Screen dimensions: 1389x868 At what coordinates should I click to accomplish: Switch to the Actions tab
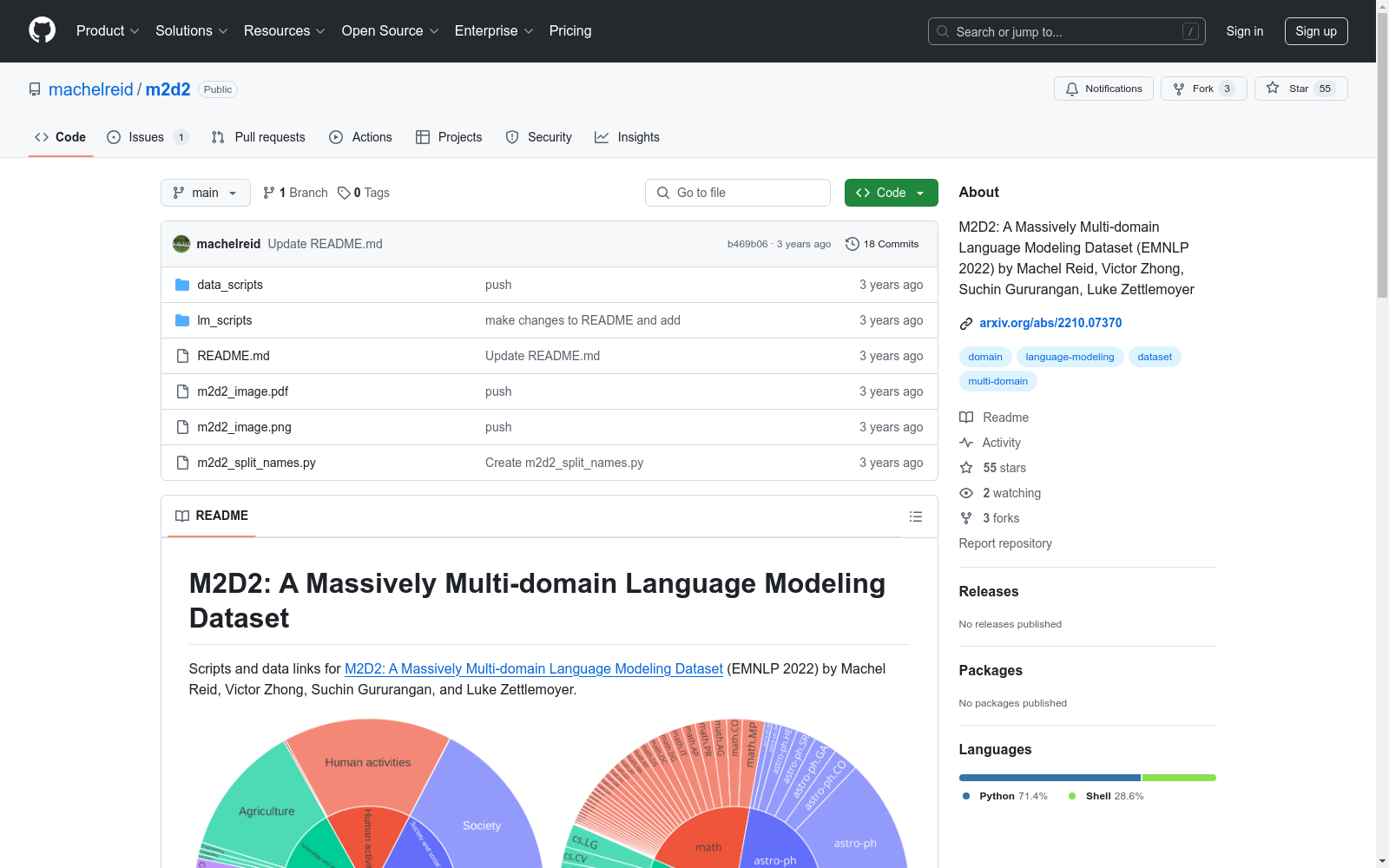(361, 137)
